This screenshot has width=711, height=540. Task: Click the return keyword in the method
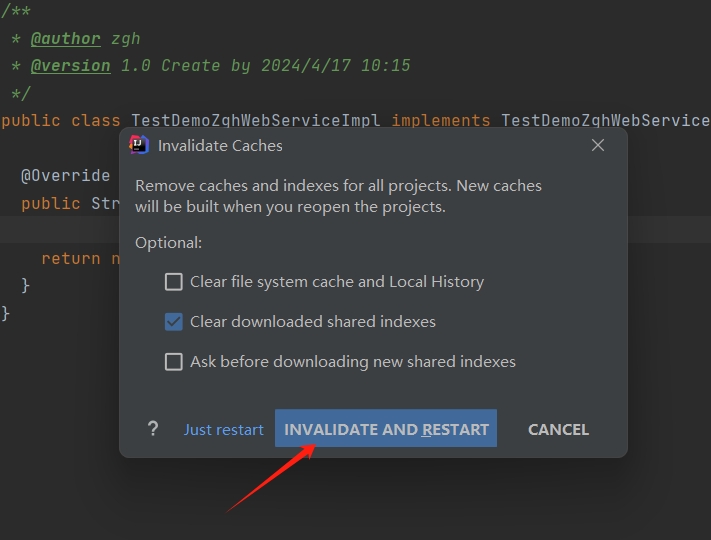pyautogui.click(x=70, y=258)
